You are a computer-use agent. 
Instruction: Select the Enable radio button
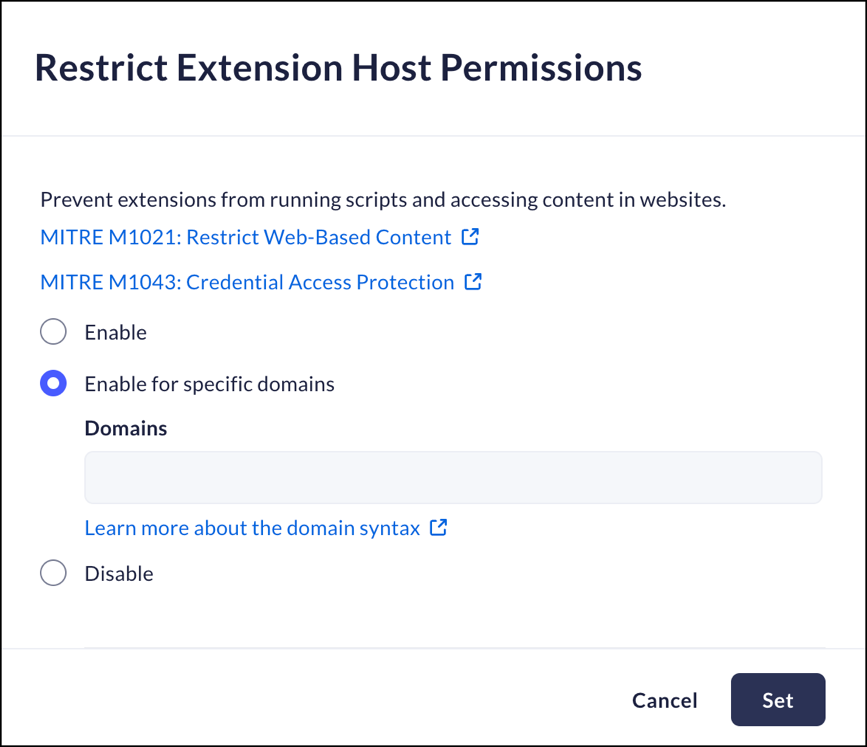click(53, 332)
